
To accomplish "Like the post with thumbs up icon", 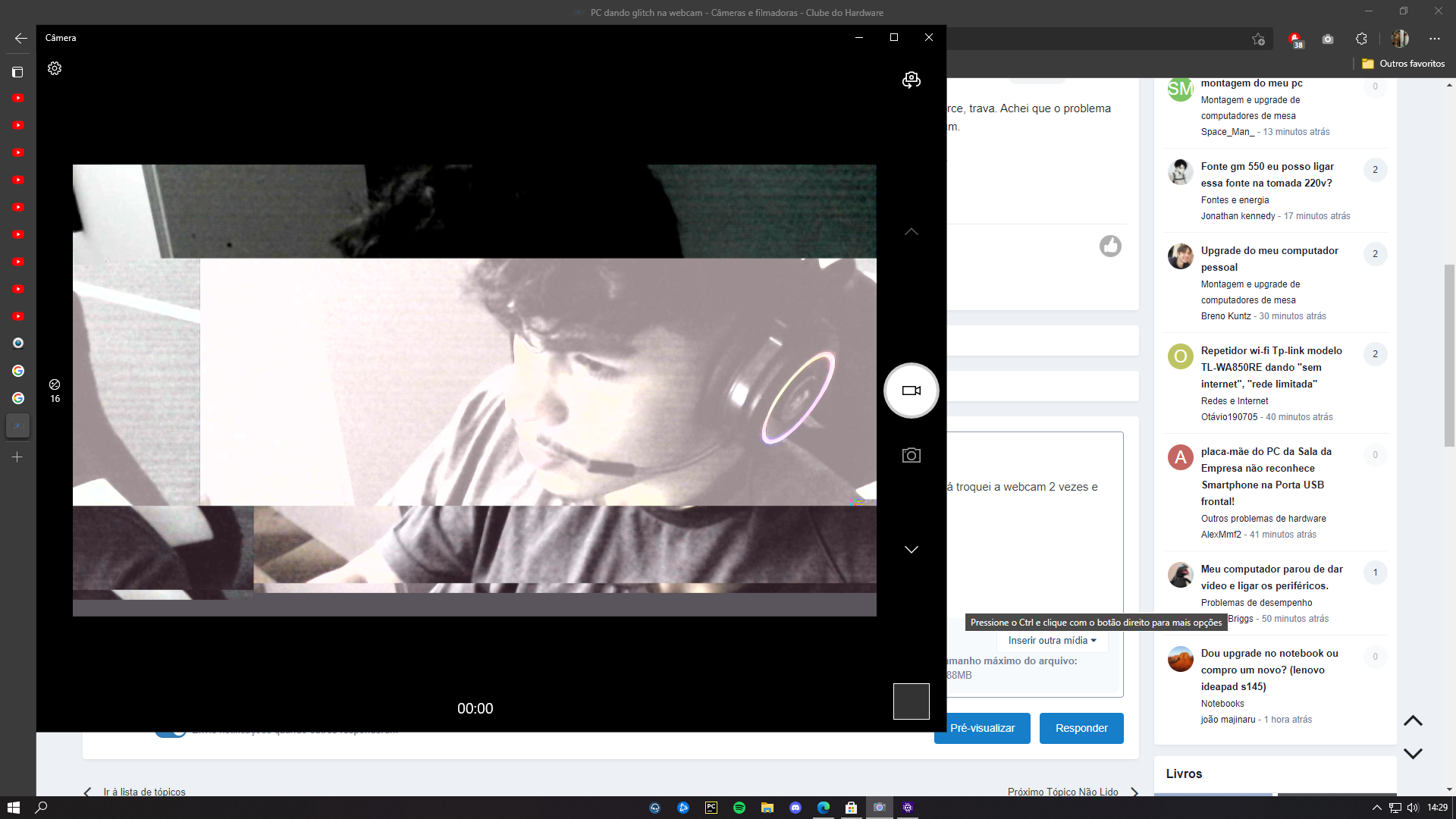I will (1110, 246).
